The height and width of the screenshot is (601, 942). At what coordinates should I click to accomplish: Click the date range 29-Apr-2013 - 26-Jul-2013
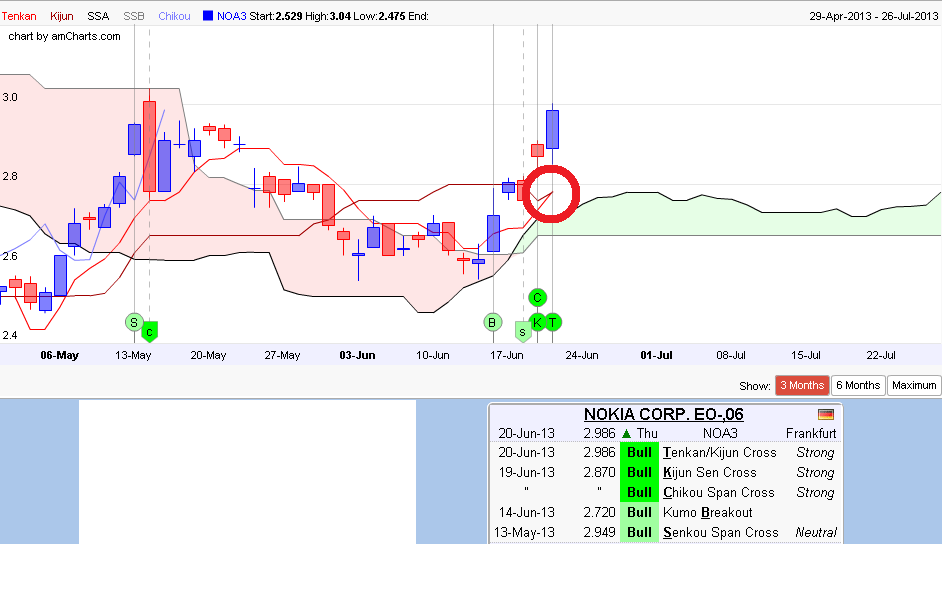pyautogui.click(x=873, y=16)
